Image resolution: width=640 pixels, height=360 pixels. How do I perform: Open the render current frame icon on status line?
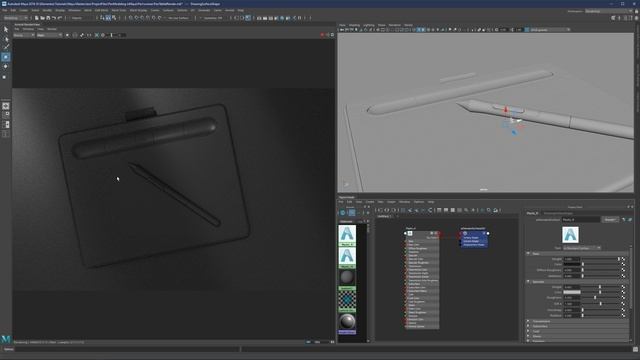(265, 18)
